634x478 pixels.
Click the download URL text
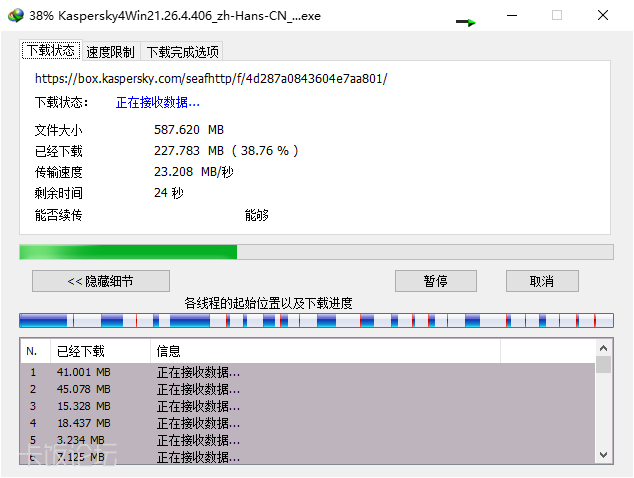pyautogui.click(x=211, y=78)
